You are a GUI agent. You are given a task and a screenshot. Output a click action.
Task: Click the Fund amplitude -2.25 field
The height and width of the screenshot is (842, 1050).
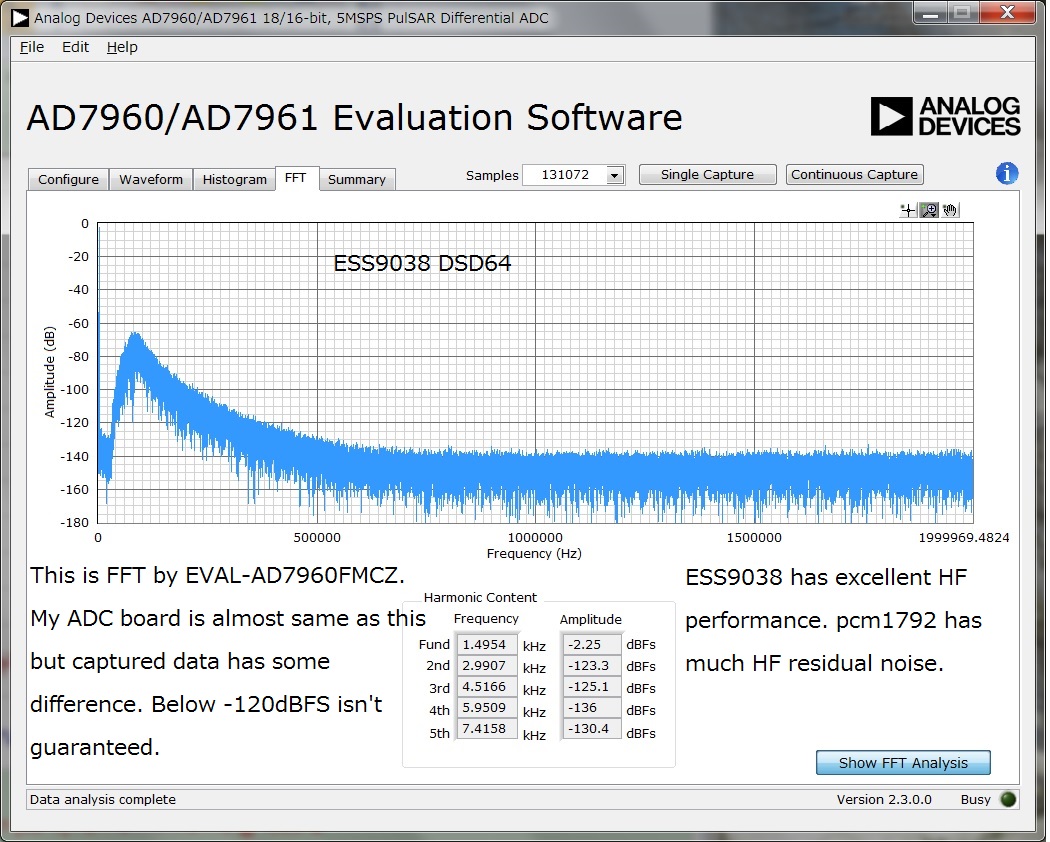[x=592, y=644]
